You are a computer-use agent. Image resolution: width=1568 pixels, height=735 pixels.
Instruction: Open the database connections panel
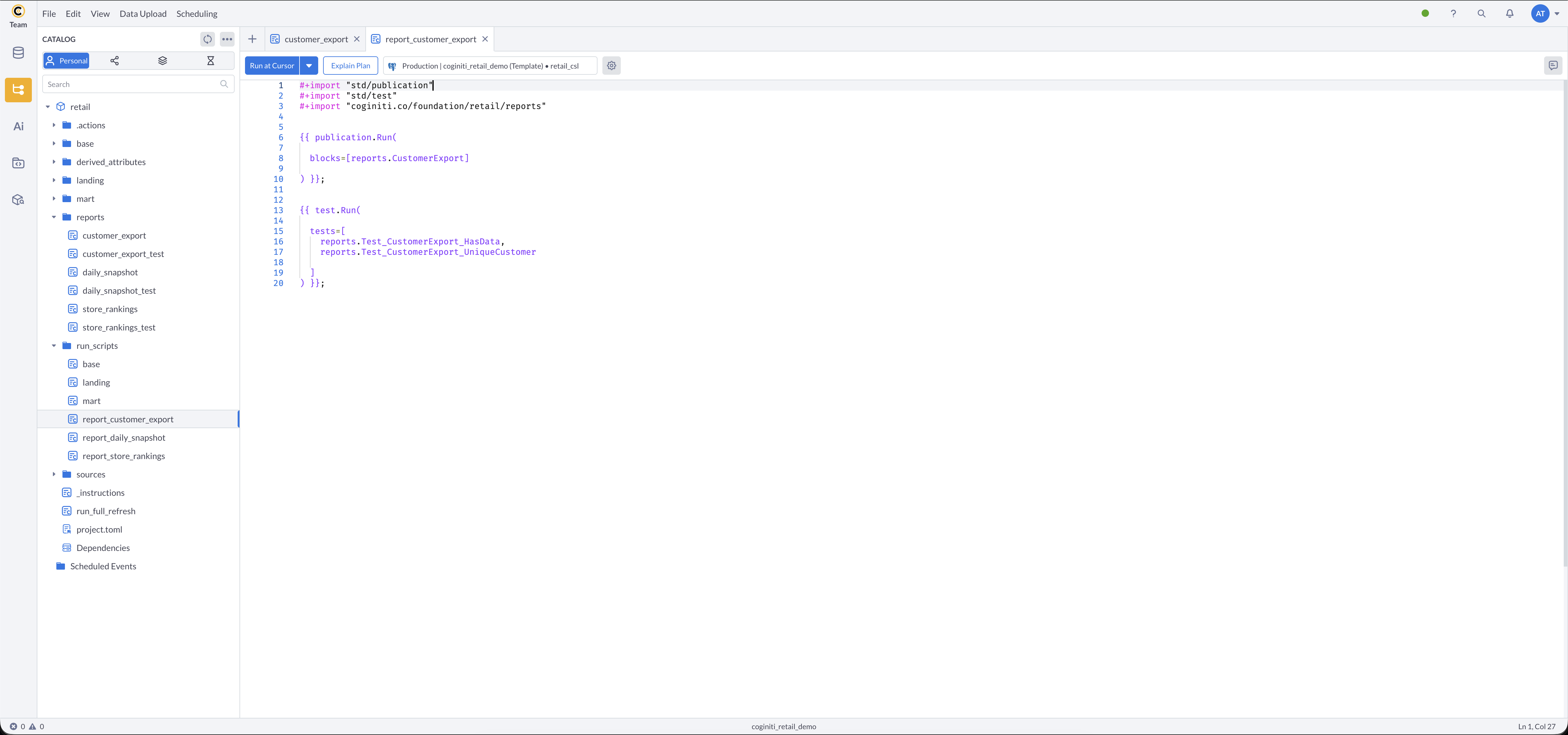tap(18, 53)
